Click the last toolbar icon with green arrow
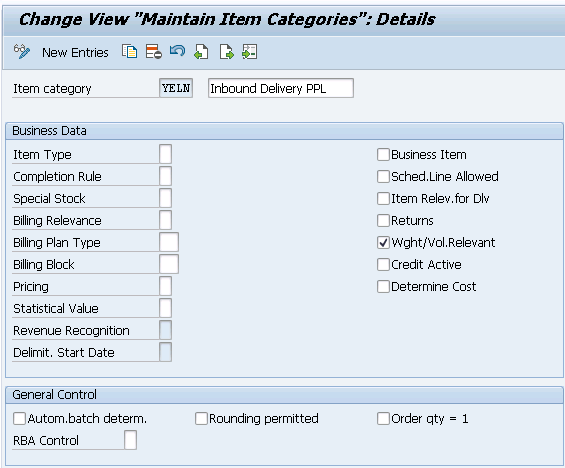Image resolution: width=565 pixels, height=468 pixels. [249, 52]
